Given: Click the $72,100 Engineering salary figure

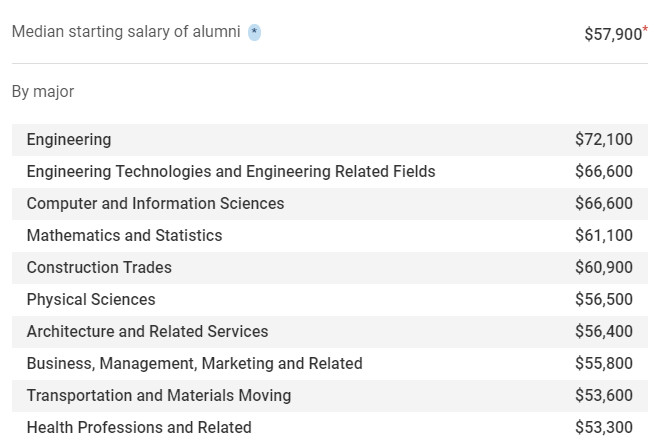Looking at the screenshot, I should pyautogui.click(x=604, y=140).
